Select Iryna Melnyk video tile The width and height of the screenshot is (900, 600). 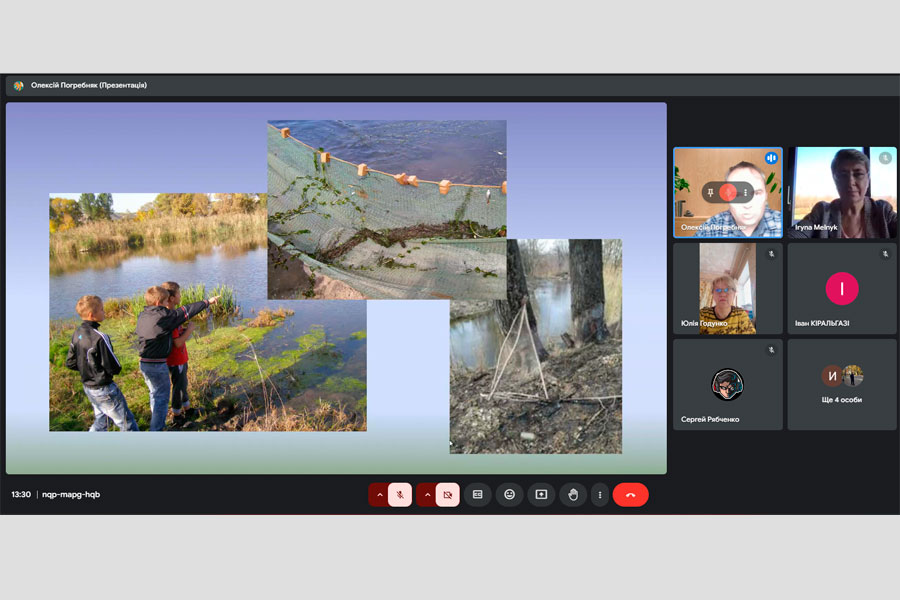(x=843, y=192)
